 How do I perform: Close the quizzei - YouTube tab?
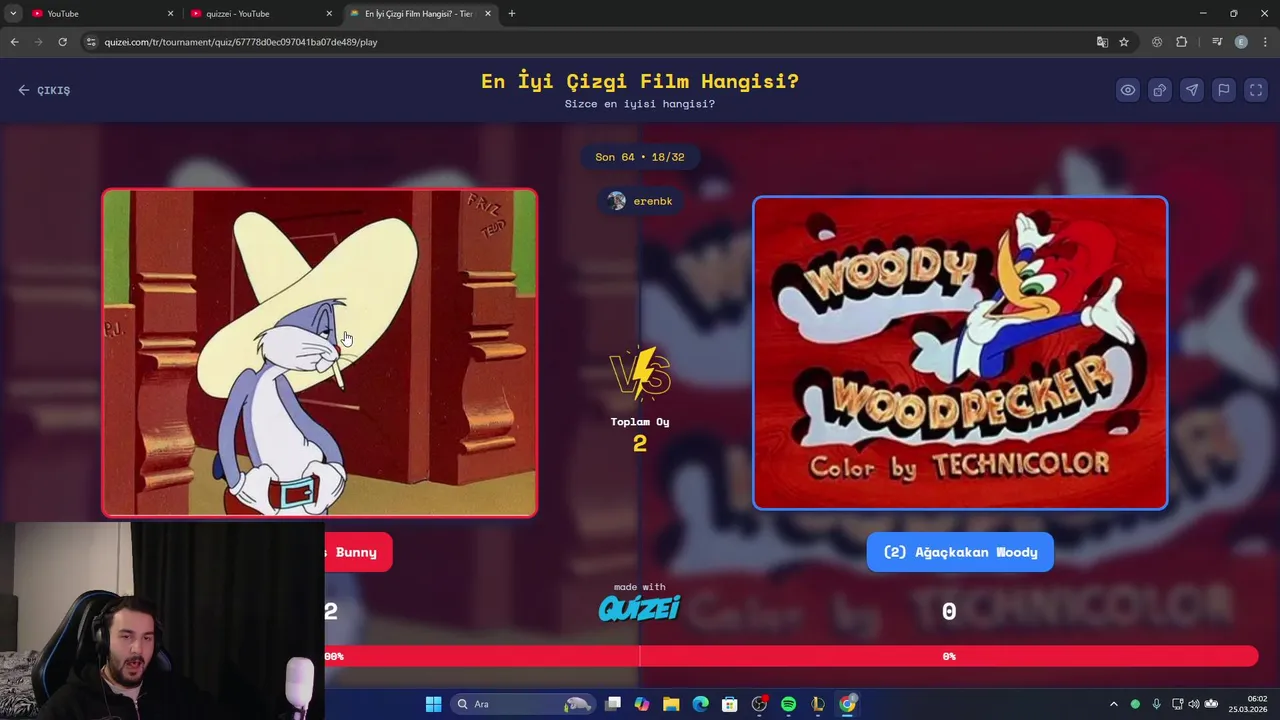tap(329, 14)
